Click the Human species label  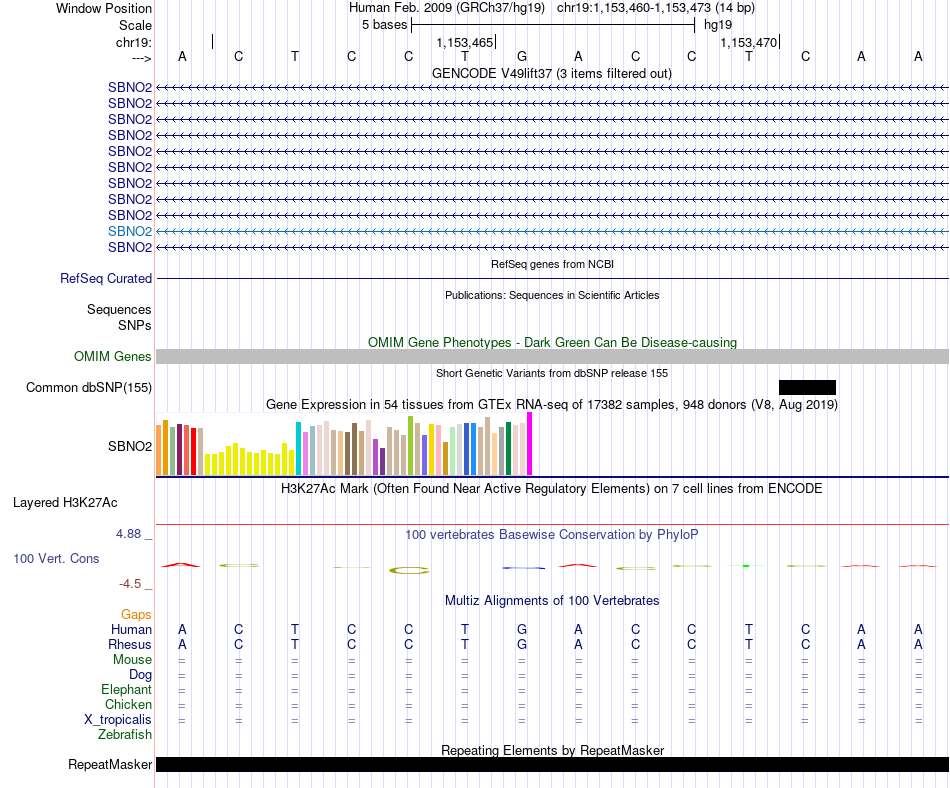pos(131,629)
